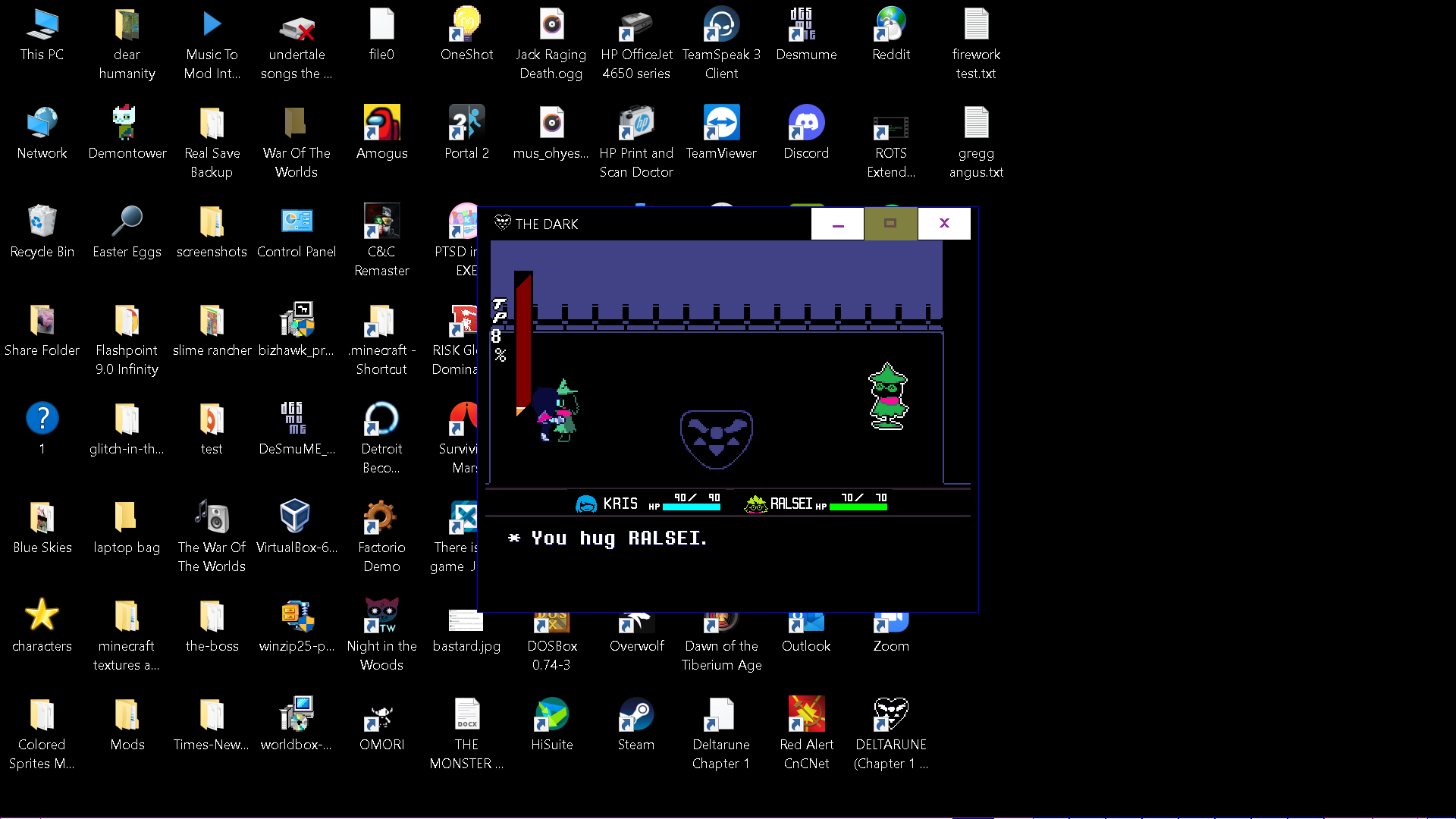Open the OMORI game shortcut
The height and width of the screenshot is (819, 1456).
(381, 715)
